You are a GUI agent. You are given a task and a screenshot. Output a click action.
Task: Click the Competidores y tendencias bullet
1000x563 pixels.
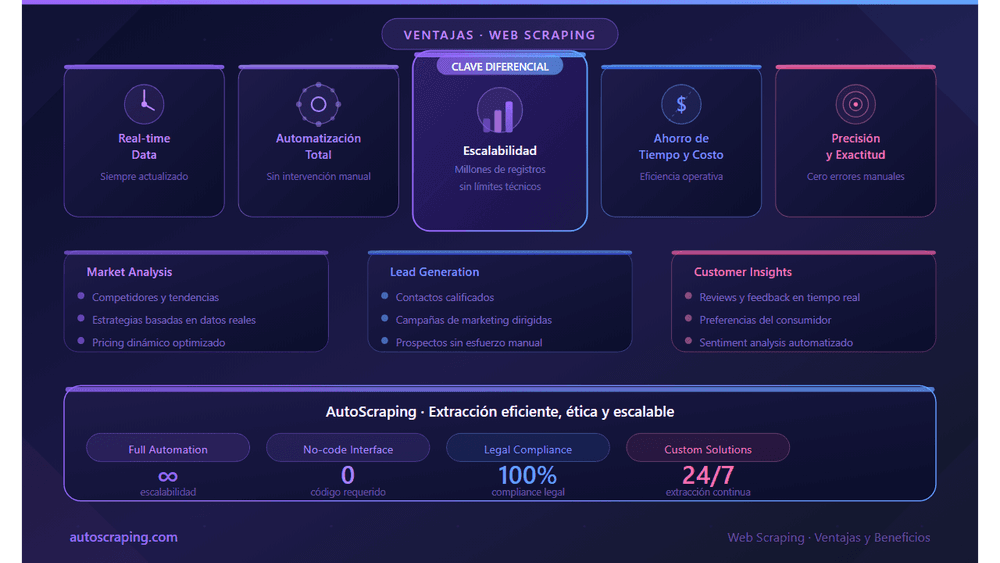(155, 297)
